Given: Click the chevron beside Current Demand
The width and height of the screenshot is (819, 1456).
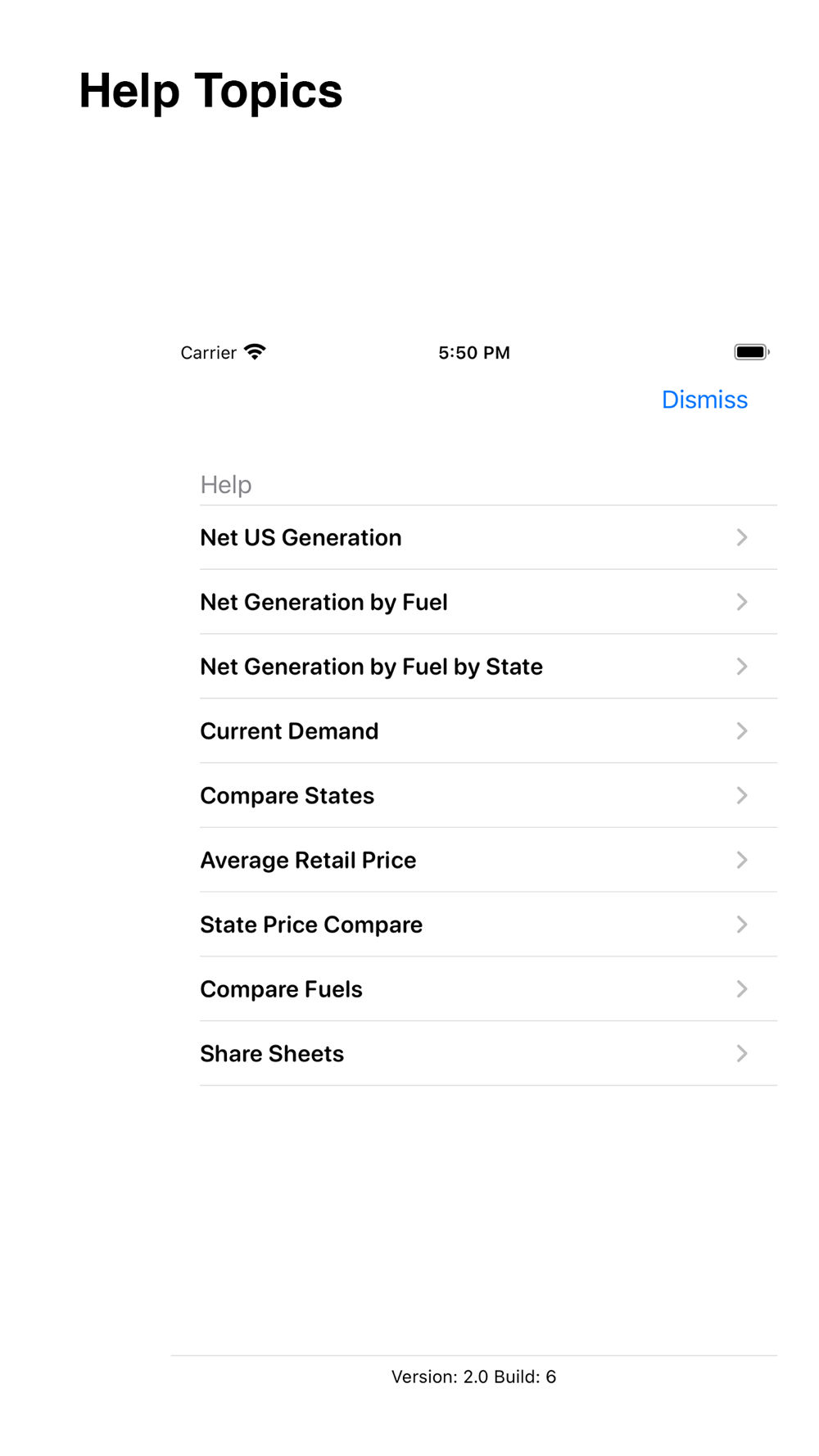Looking at the screenshot, I should 742,731.
